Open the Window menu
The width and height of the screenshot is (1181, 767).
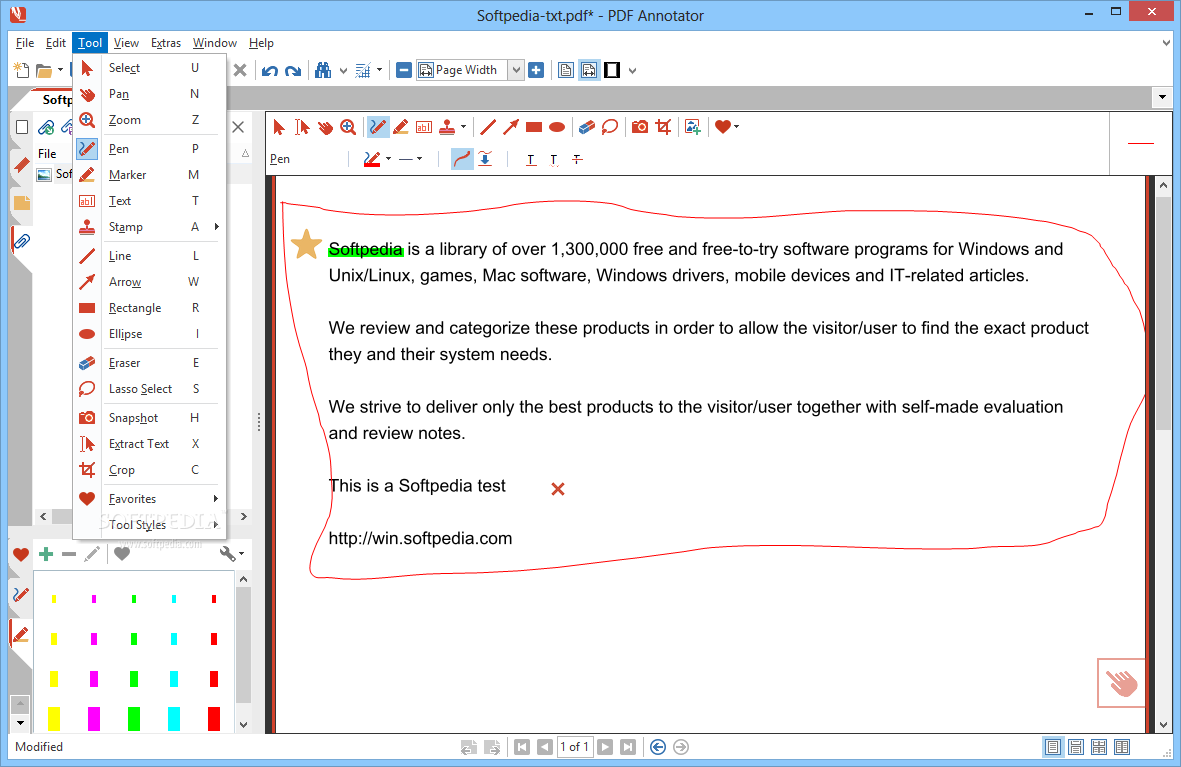[x=215, y=43]
